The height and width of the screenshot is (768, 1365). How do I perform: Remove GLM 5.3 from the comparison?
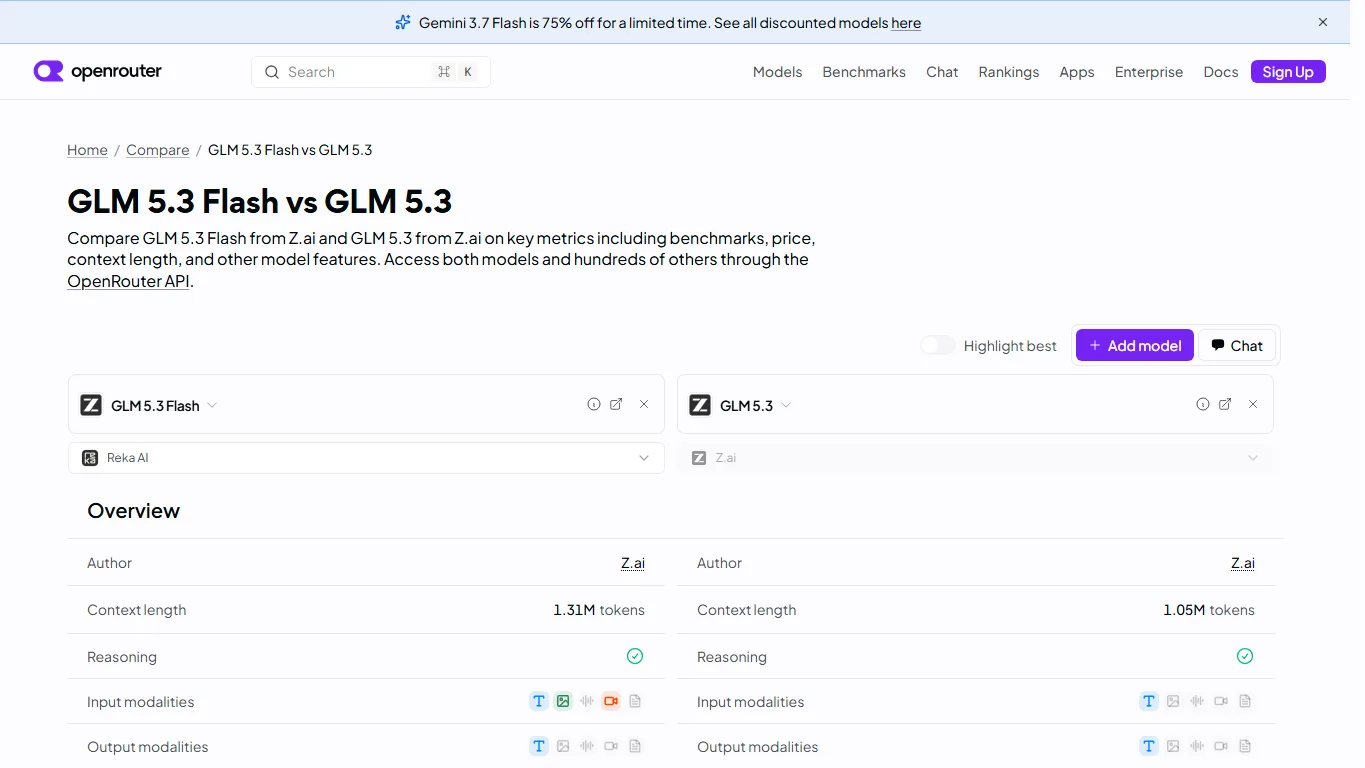(1253, 404)
